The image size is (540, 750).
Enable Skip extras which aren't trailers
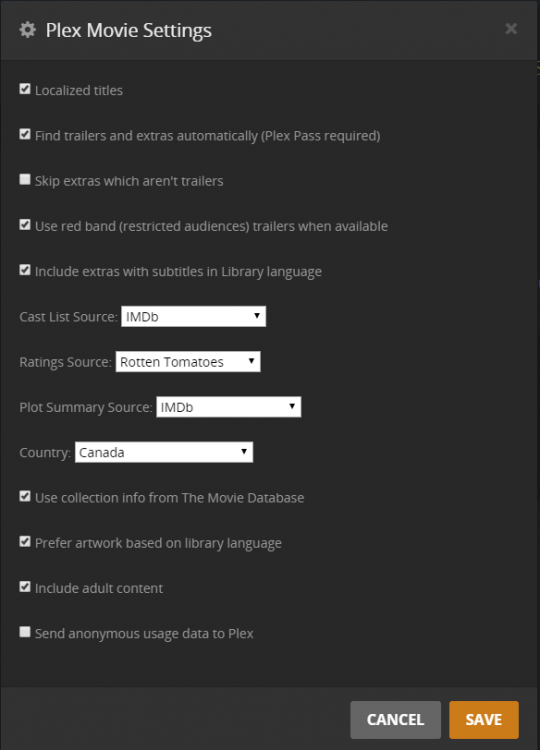pos(25,179)
